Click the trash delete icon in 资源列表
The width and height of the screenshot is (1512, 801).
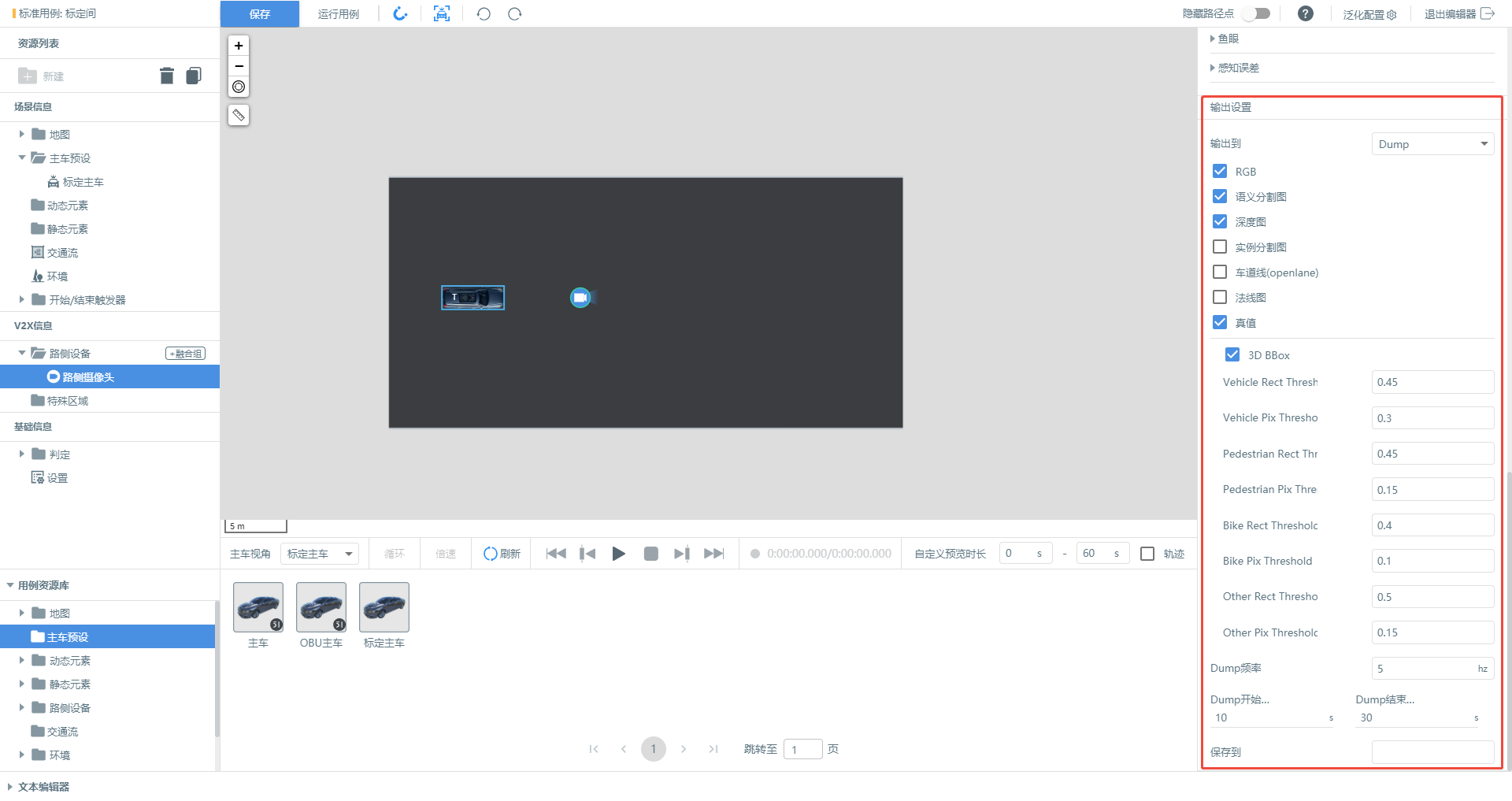pos(166,76)
